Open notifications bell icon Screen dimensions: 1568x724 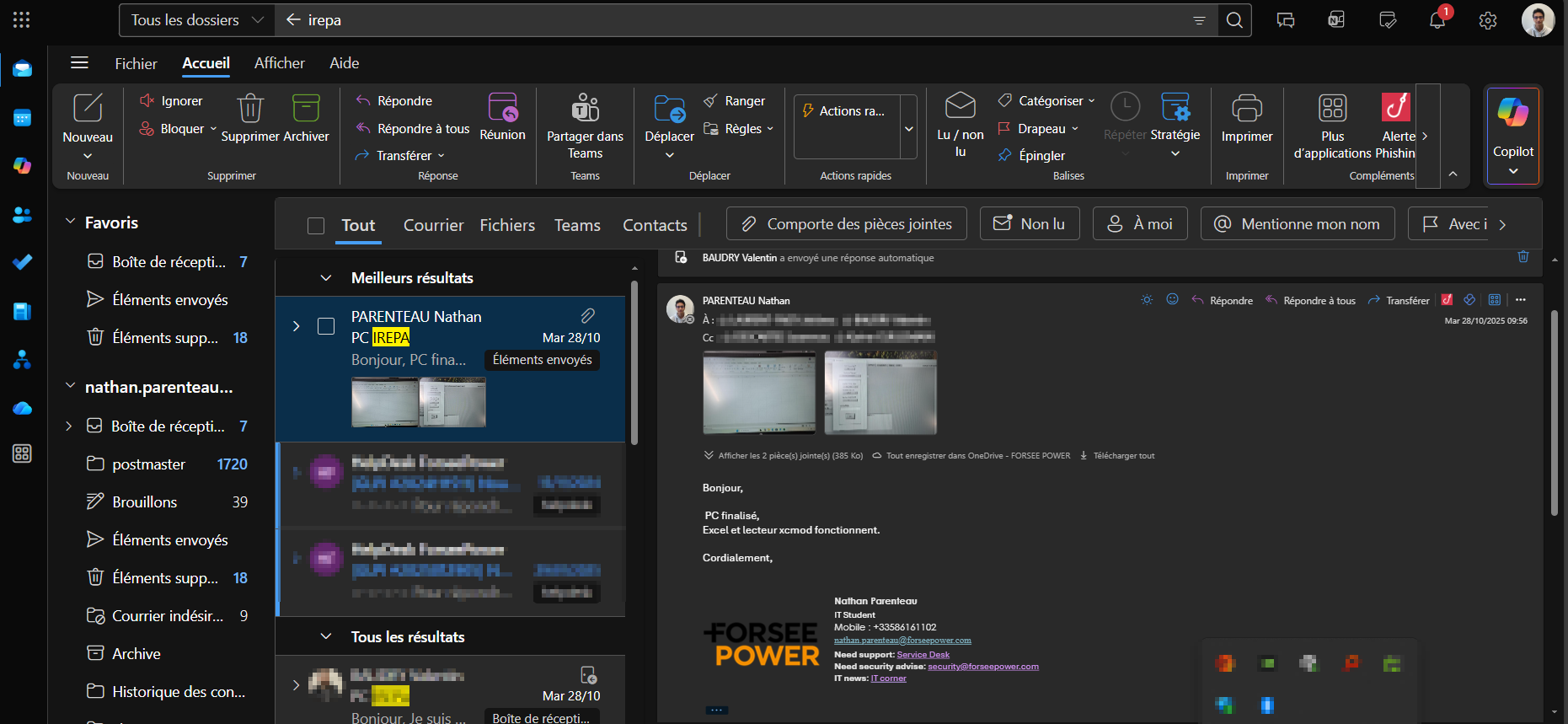pyautogui.click(x=1437, y=20)
